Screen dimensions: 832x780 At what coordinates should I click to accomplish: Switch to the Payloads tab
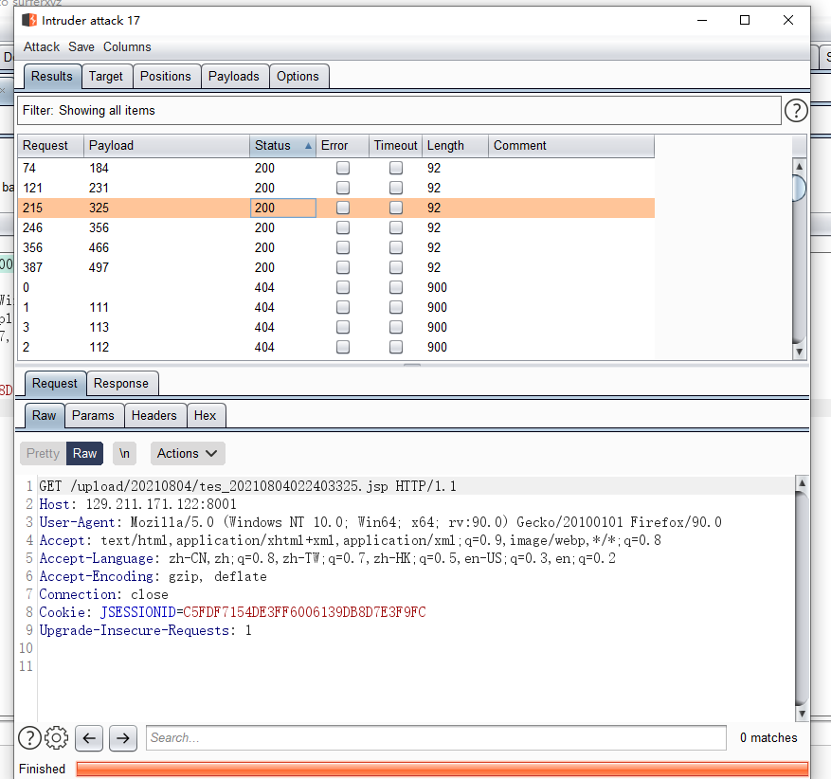[233, 76]
